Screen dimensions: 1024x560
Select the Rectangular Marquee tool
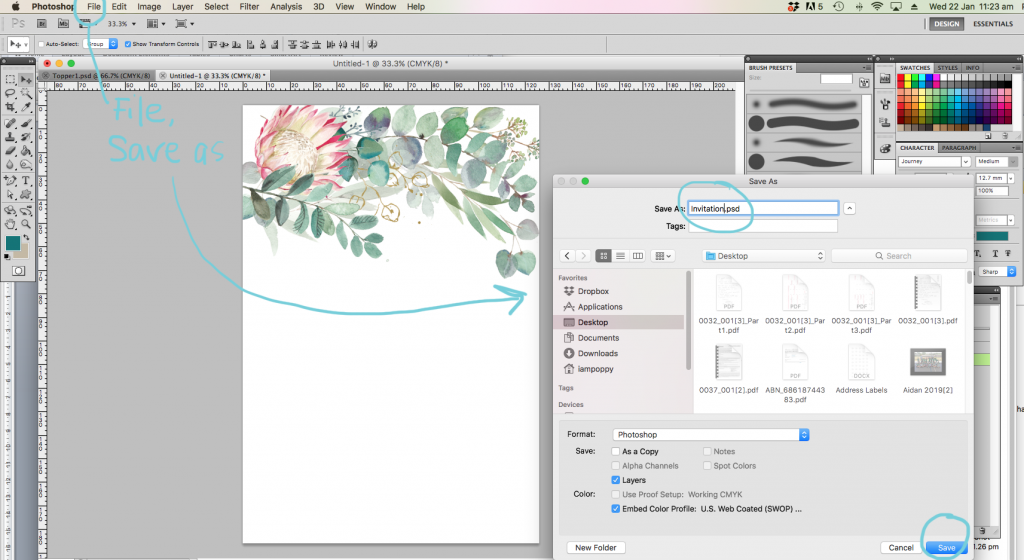(9, 79)
